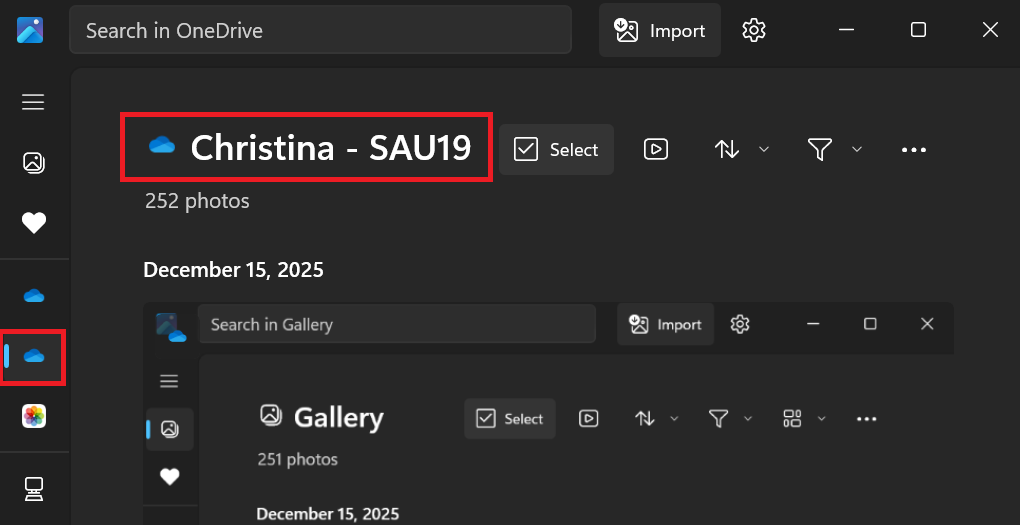Open Favorites heart in the sidebar

(33, 223)
